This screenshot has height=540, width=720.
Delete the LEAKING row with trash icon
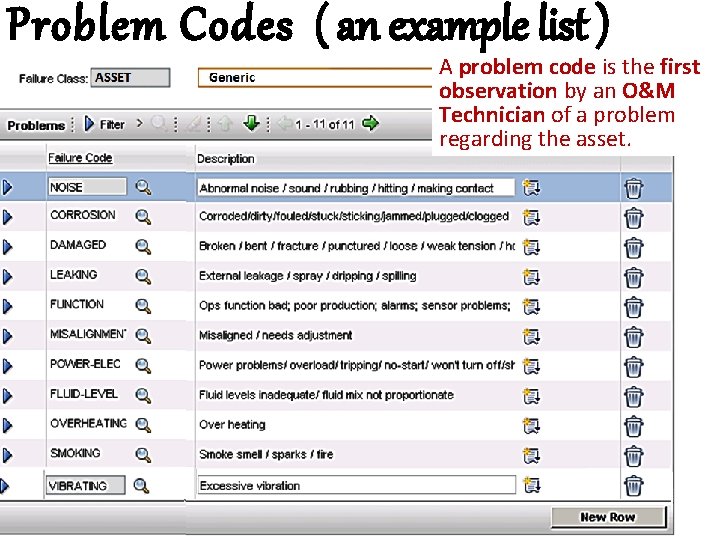(634, 278)
